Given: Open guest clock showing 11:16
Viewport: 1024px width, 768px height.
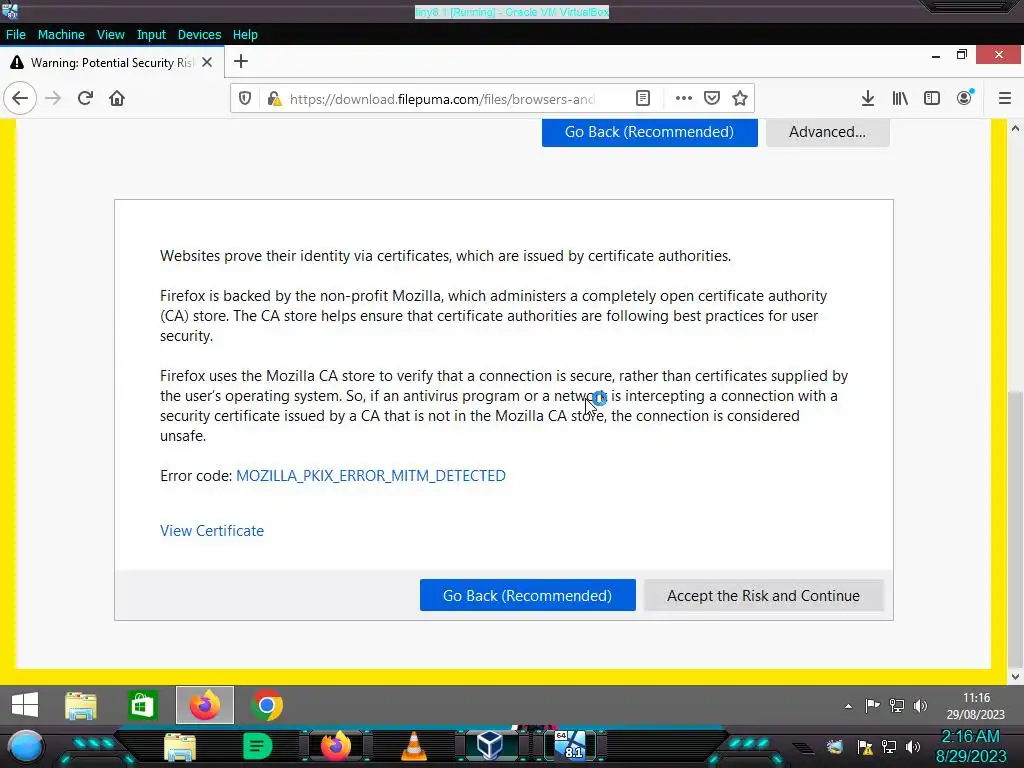Looking at the screenshot, I should click(976, 706).
